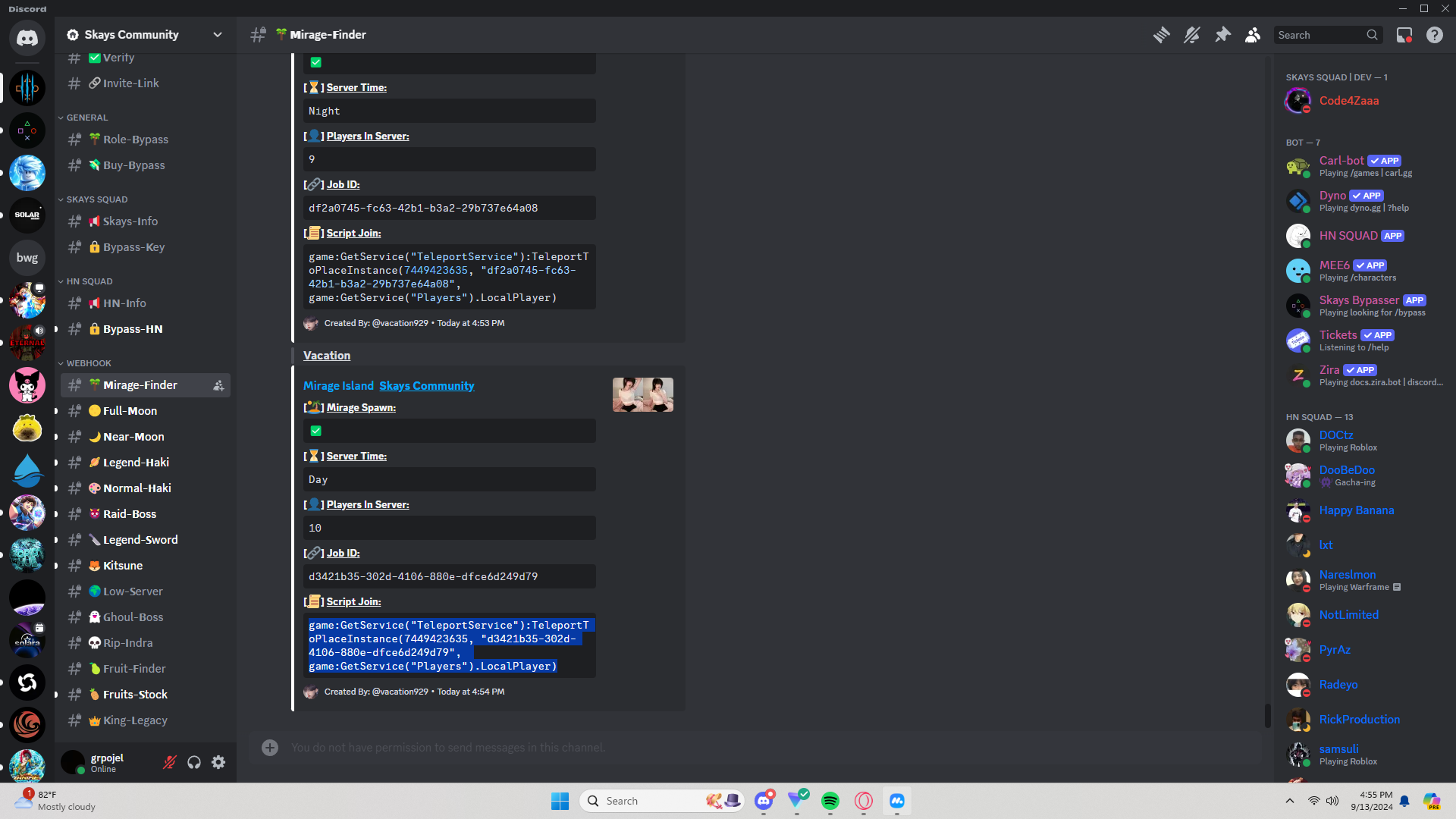The width and height of the screenshot is (1456, 819).
Task: Open the taskbar clock showing 4:55 PM
Action: click(x=1372, y=801)
